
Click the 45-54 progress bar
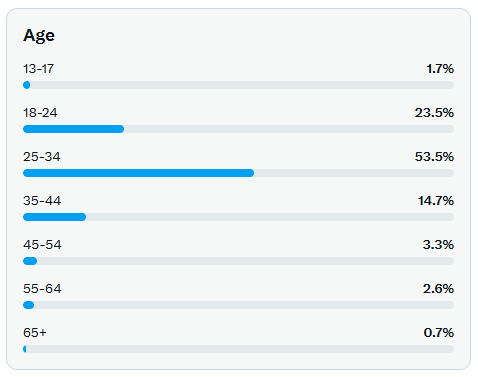point(238,261)
